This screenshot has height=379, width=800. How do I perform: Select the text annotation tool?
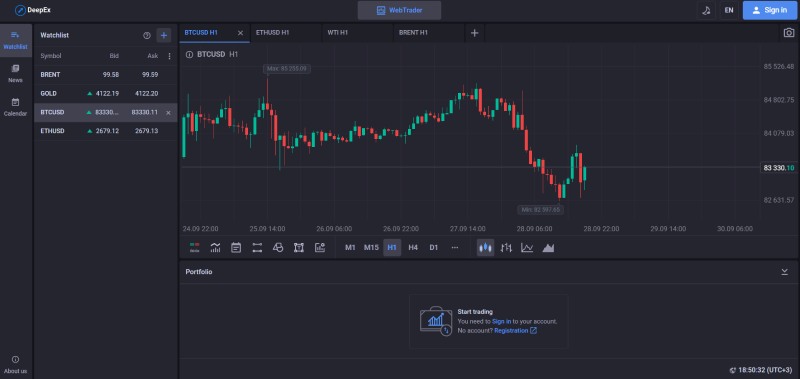[x=299, y=247]
